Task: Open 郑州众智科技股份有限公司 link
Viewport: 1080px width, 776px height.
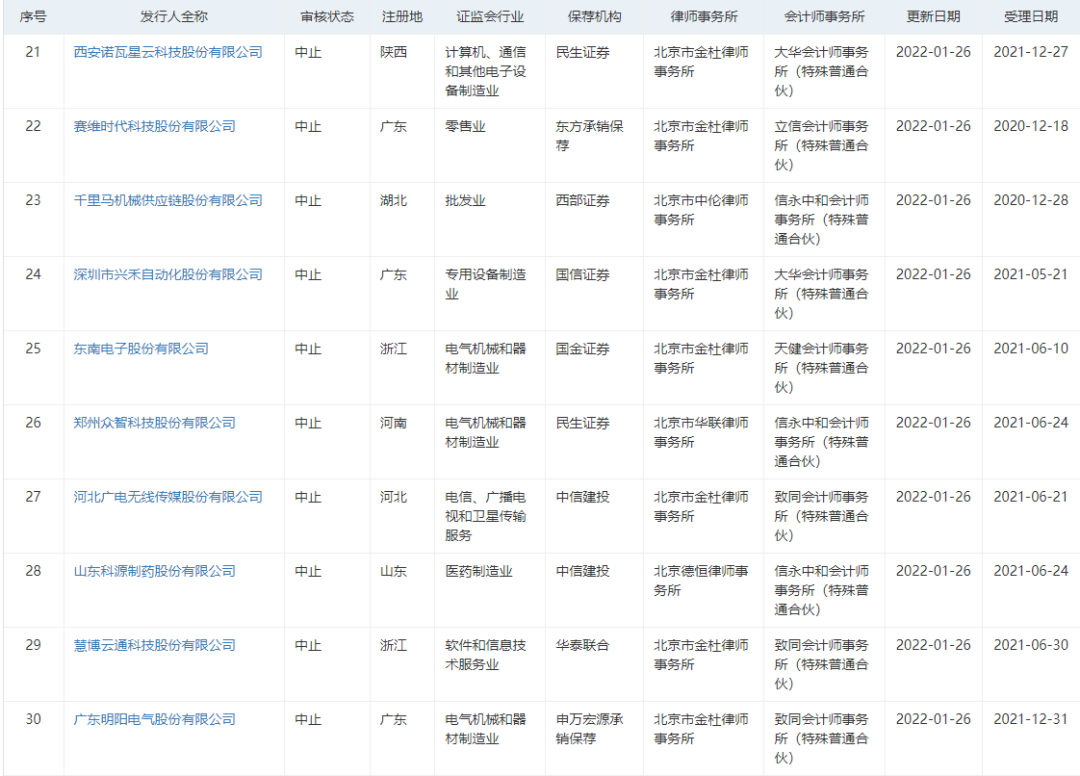Action: coord(154,423)
